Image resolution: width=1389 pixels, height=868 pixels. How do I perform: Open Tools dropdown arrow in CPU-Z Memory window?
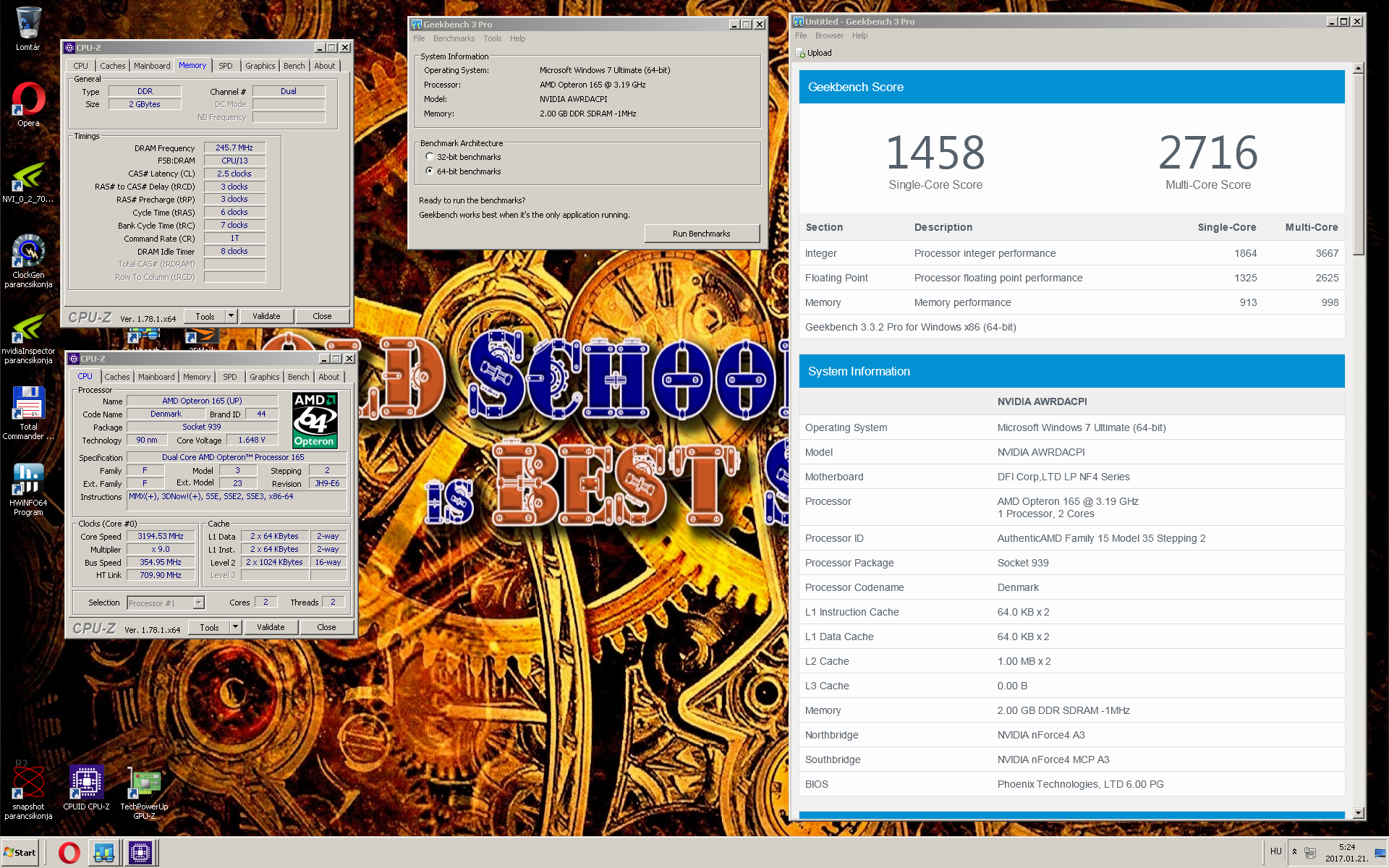pyautogui.click(x=231, y=316)
